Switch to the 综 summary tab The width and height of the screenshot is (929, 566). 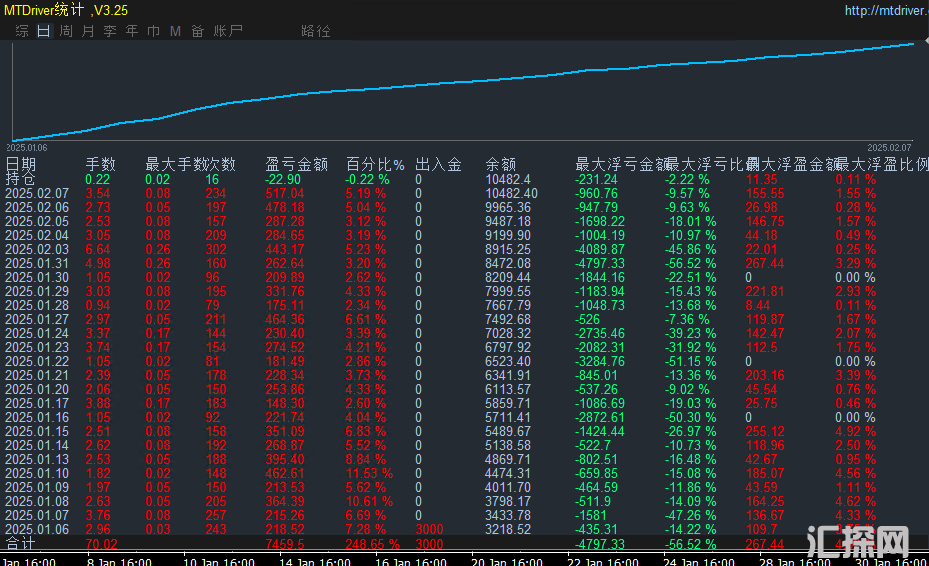(x=22, y=31)
